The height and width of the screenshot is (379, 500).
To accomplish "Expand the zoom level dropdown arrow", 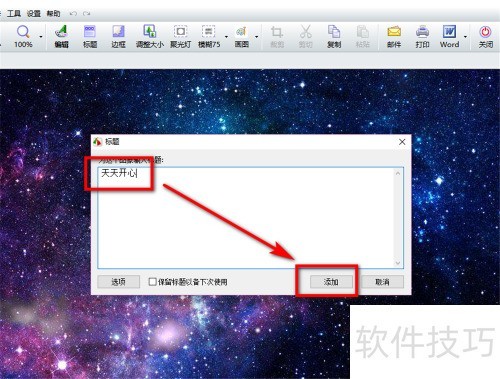I will (x=41, y=37).
